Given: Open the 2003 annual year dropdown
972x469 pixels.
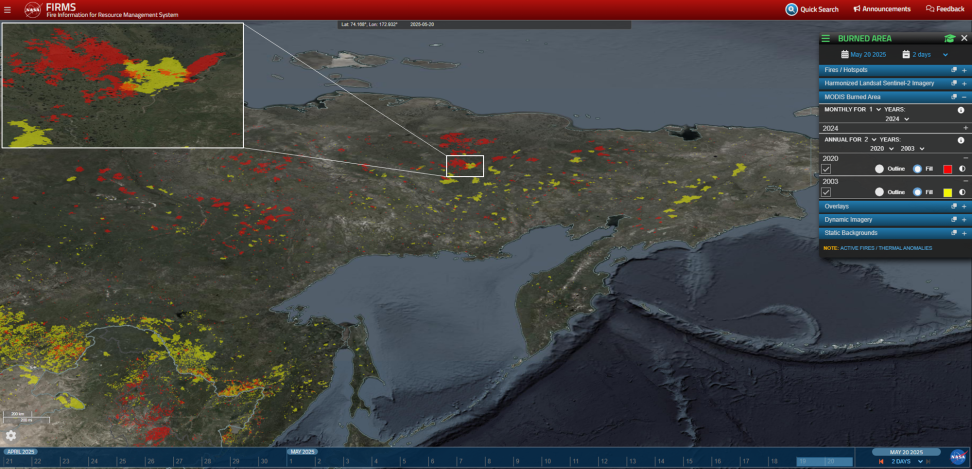Looking at the screenshot, I should click(x=913, y=149).
